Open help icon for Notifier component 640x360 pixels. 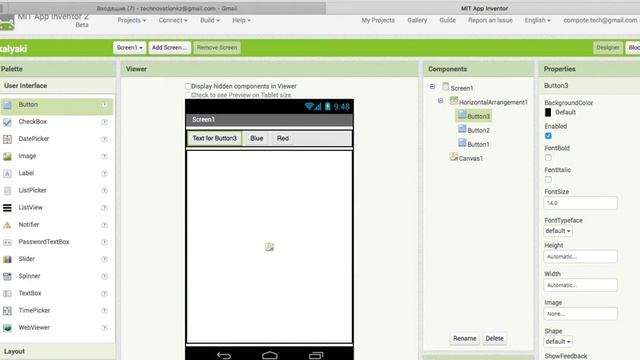[x=104, y=225]
